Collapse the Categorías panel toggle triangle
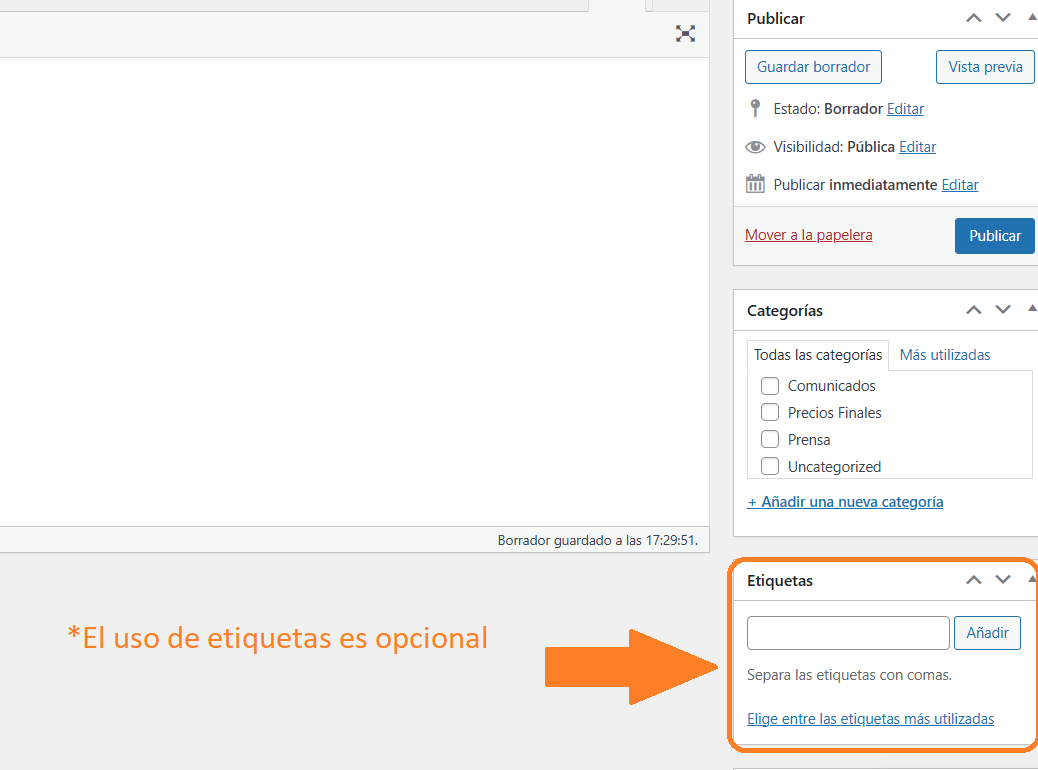1038x770 pixels. tap(1032, 310)
